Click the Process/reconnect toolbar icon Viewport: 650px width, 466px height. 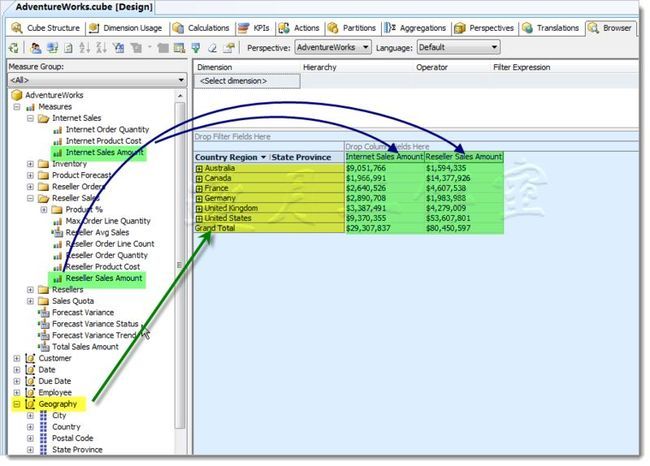(x=14, y=48)
